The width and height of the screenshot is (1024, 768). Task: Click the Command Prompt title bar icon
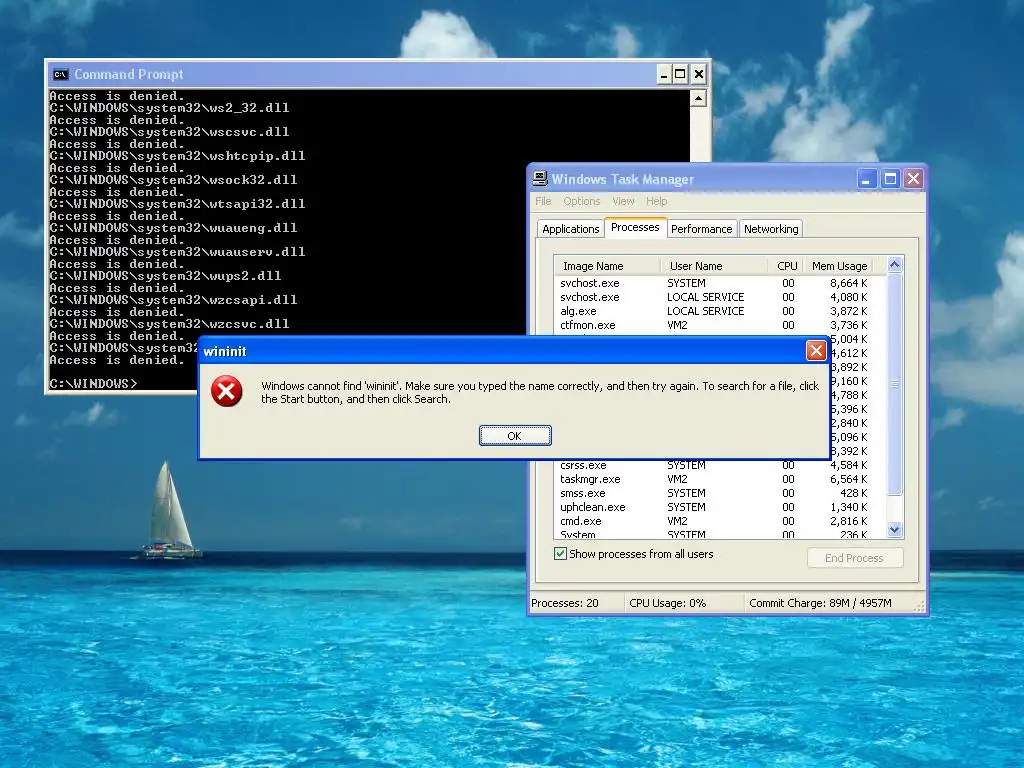pos(61,74)
